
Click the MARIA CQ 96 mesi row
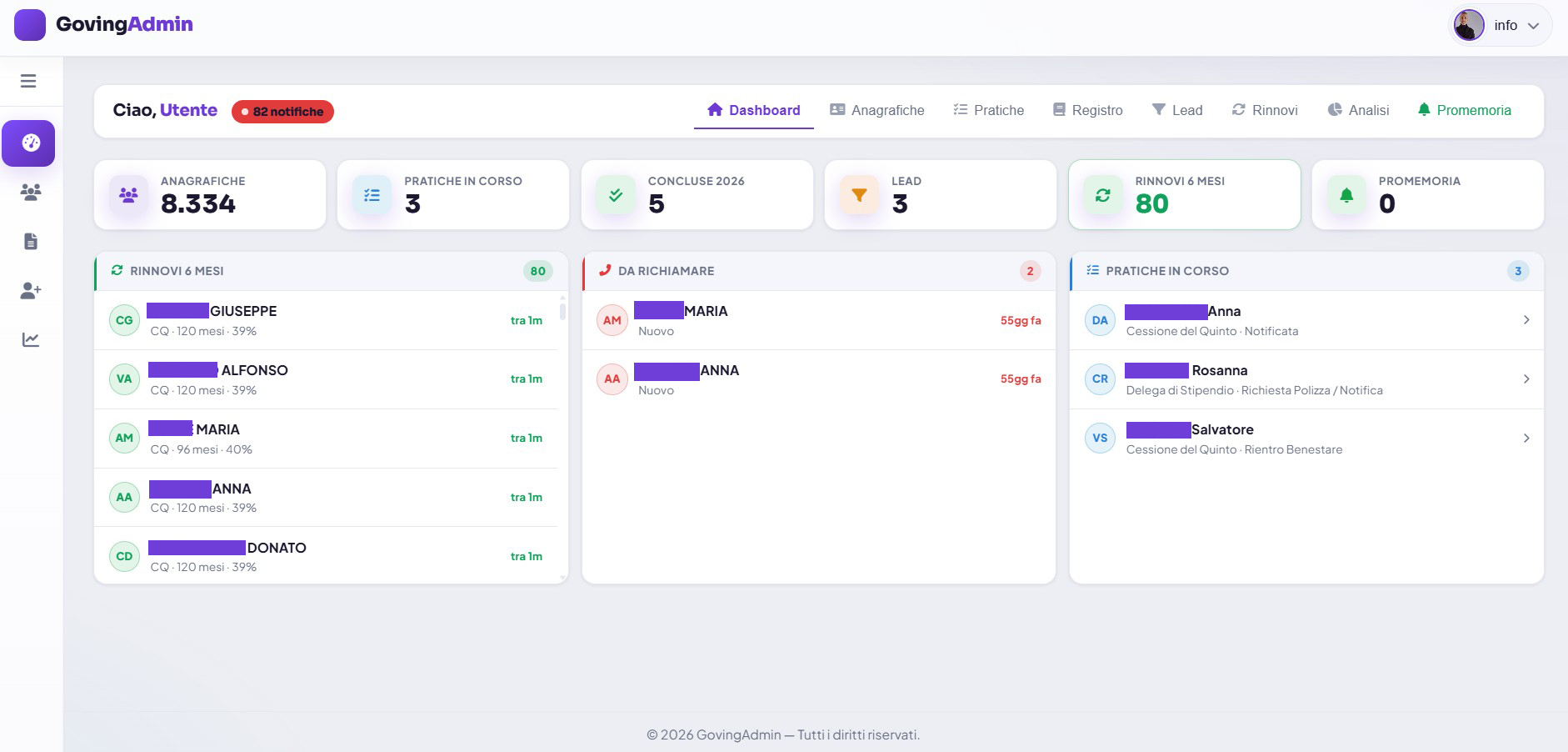coord(326,439)
